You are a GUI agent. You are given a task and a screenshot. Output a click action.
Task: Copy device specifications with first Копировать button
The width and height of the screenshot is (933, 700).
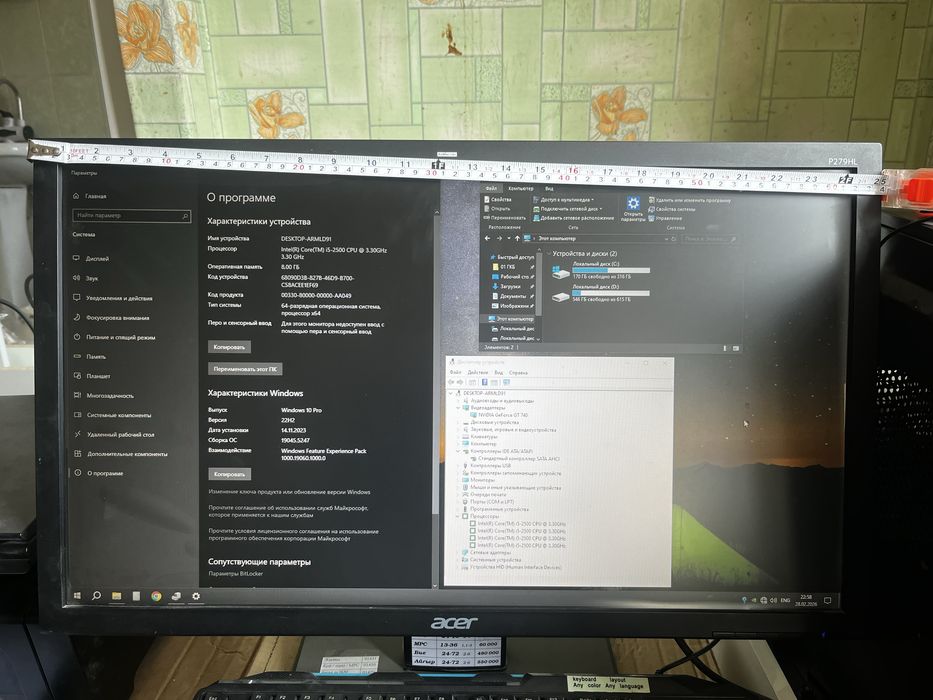229,347
